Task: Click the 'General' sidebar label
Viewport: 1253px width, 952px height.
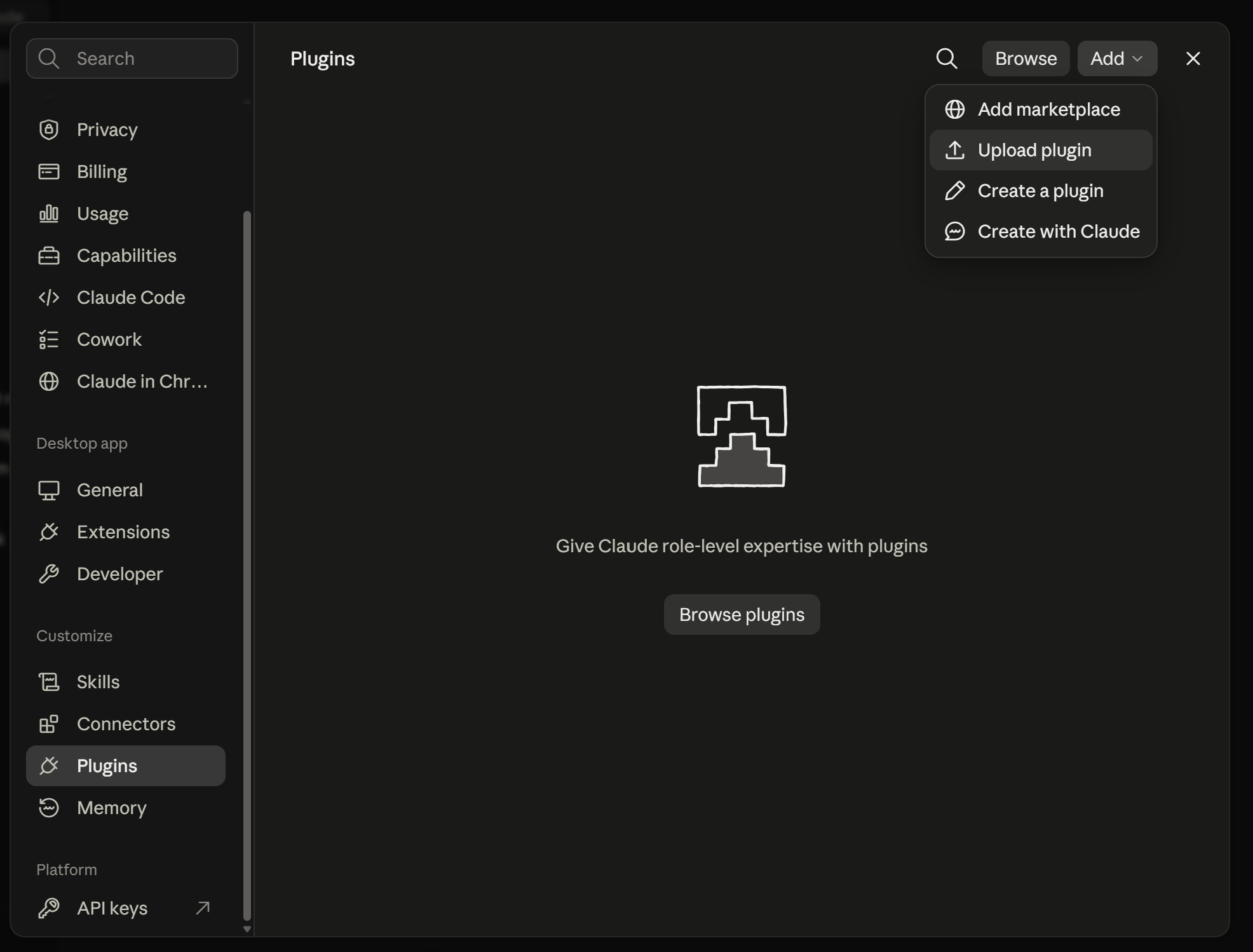Action: coord(110,490)
